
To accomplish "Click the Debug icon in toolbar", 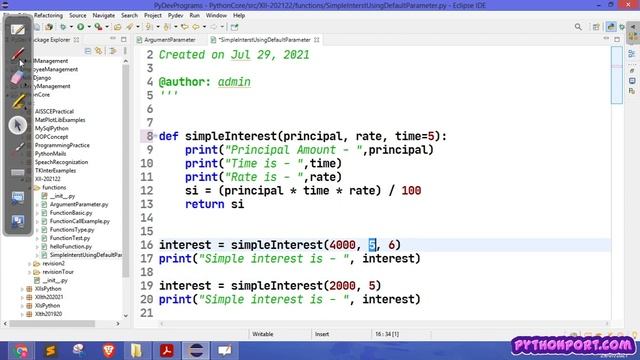I will pyautogui.click(x=63, y=27).
